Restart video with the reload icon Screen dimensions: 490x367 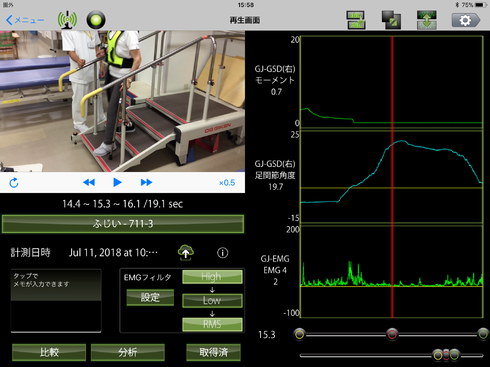[14, 183]
